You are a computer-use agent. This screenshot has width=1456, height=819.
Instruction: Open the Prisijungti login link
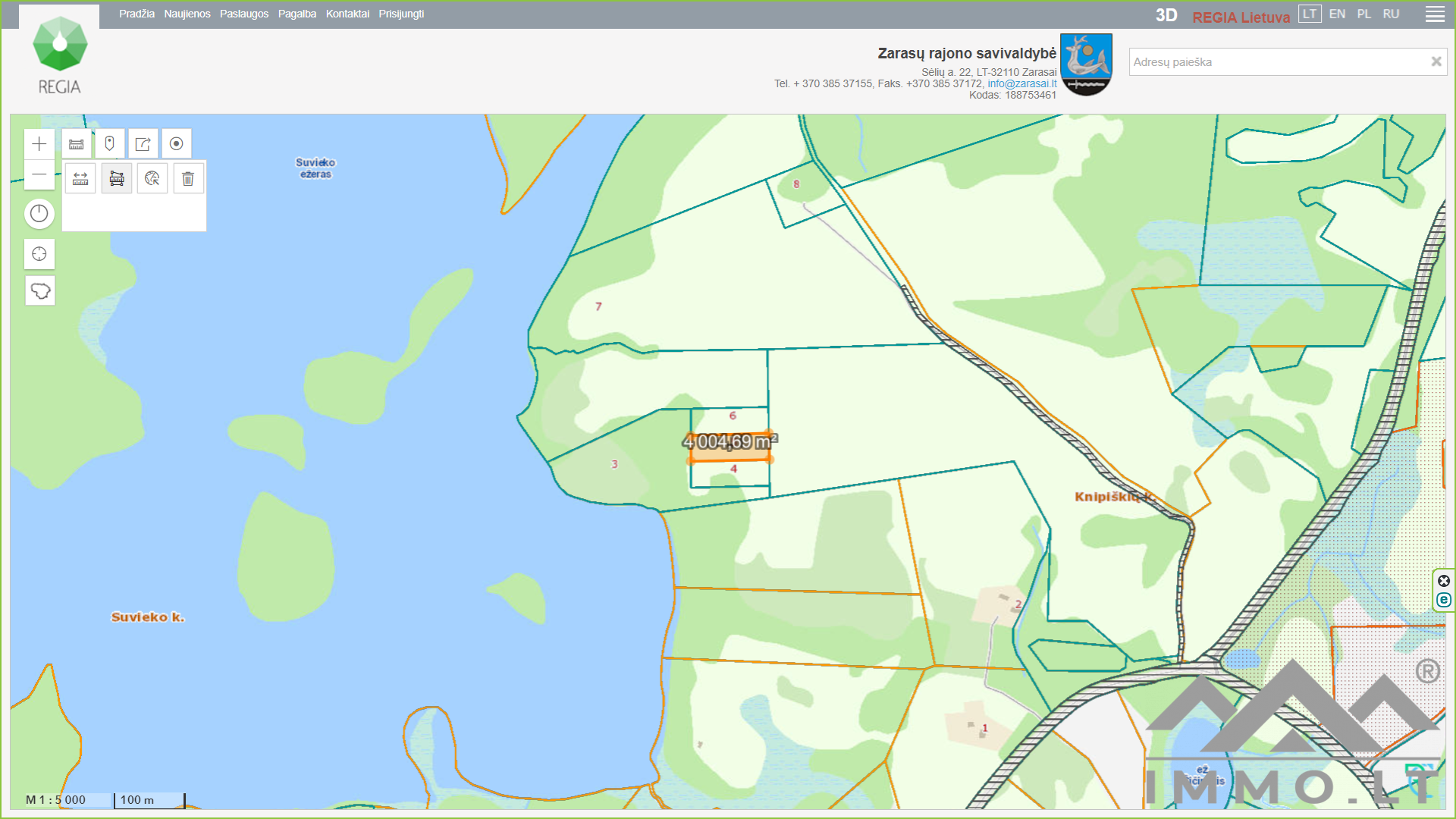coord(401,14)
